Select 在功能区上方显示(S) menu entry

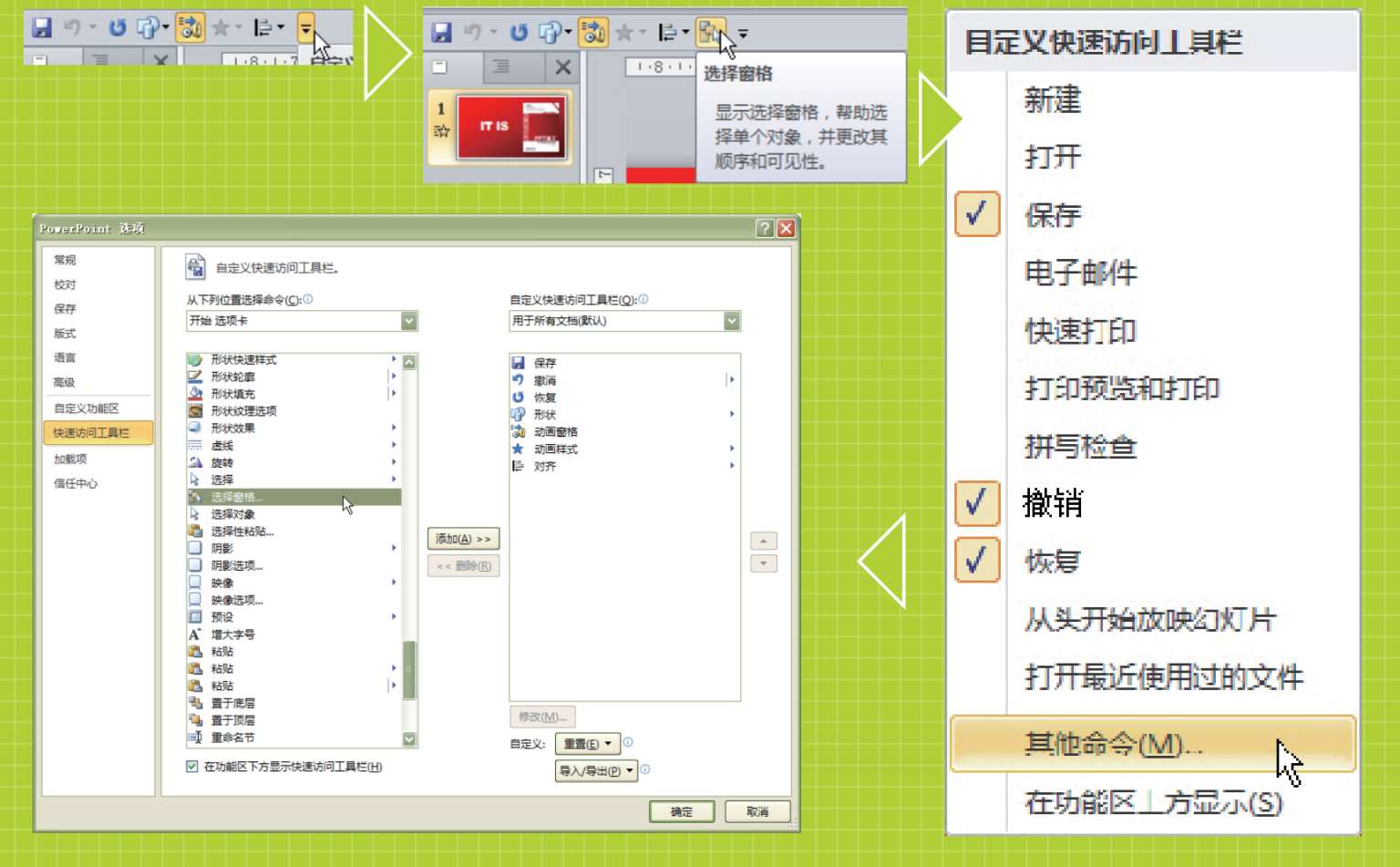click(1153, 802)
